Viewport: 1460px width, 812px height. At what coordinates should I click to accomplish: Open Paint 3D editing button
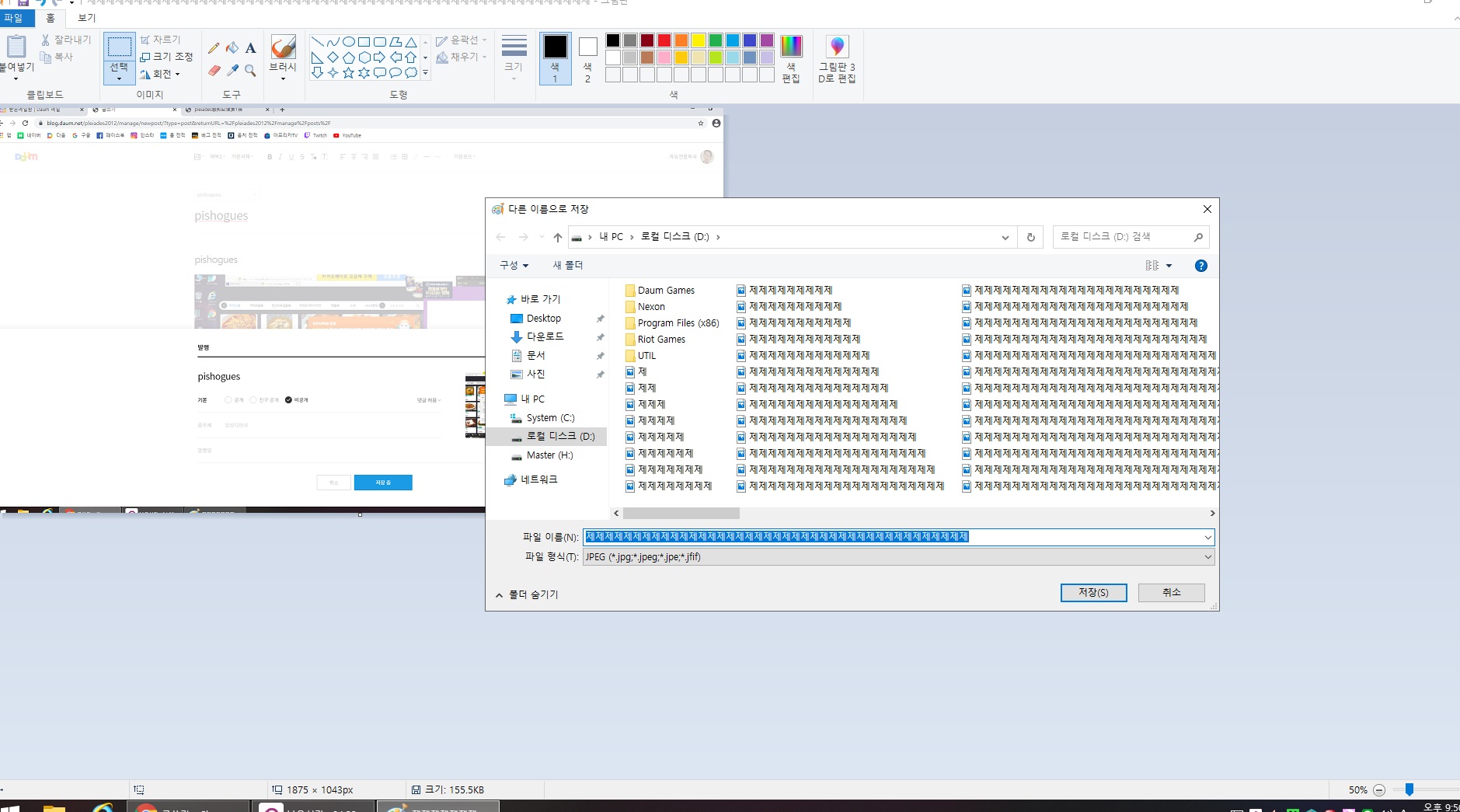(x=837, y=58)
